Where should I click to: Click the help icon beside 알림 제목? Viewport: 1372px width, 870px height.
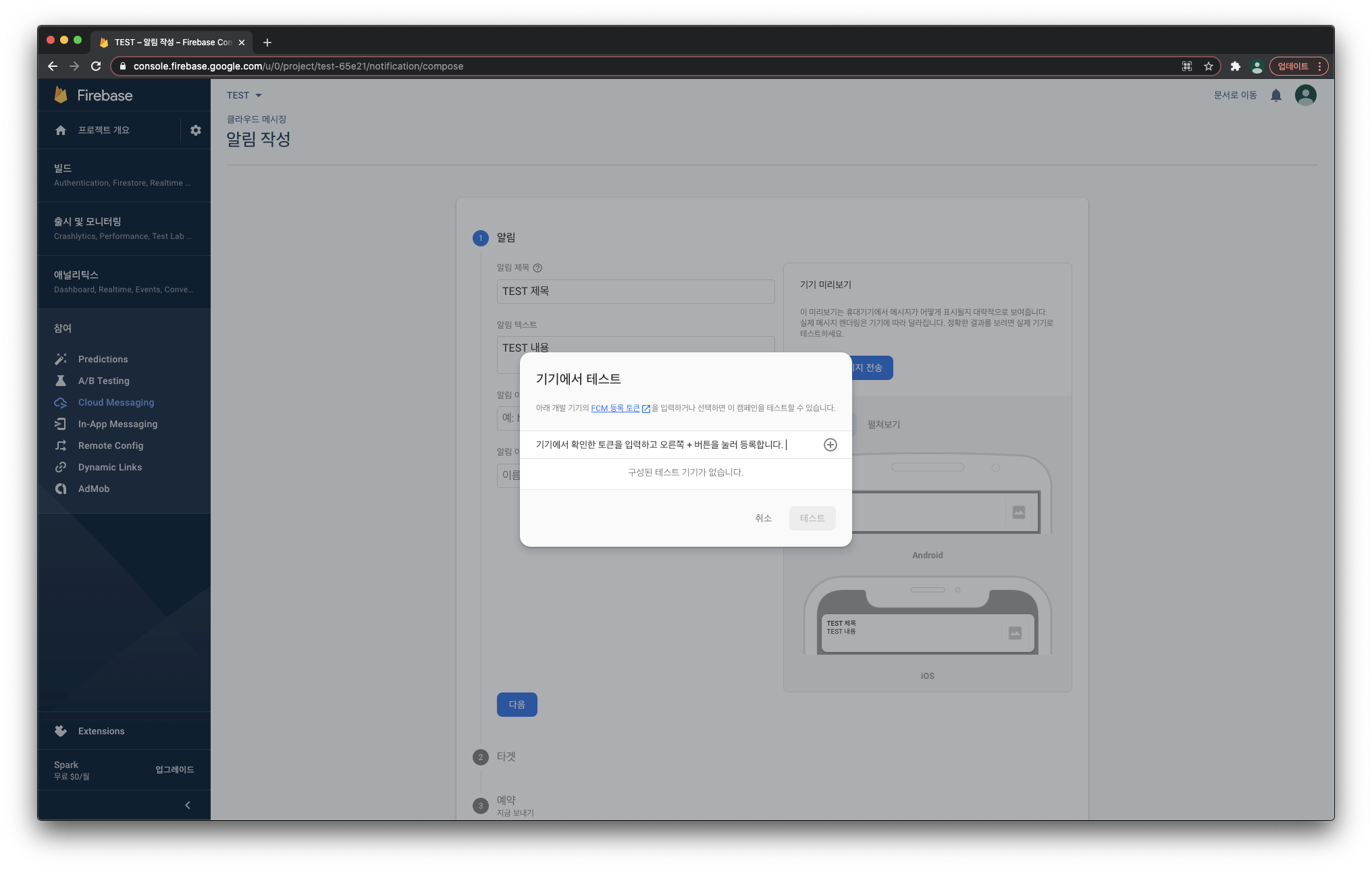(x=537, y=268)
